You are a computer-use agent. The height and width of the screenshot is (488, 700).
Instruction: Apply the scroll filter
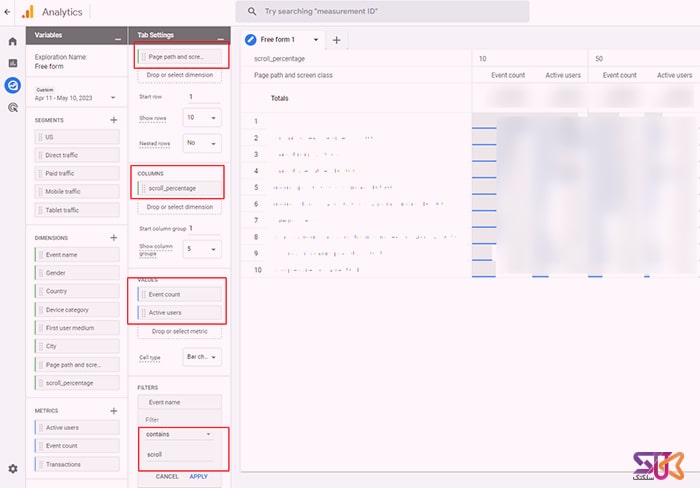(x=198, y=477)
